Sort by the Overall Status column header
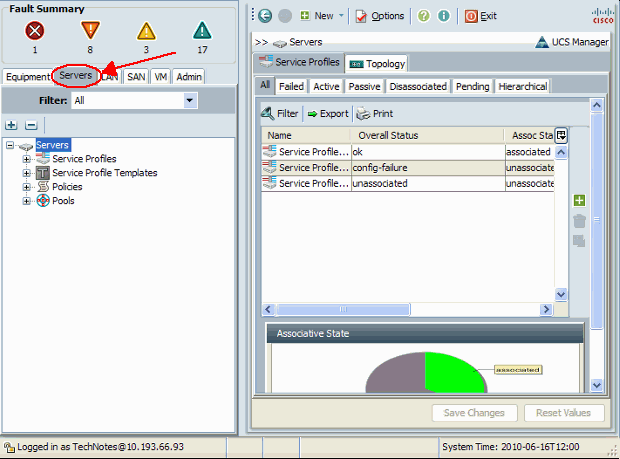Screen dimensions: 620x459 point(427,135)
